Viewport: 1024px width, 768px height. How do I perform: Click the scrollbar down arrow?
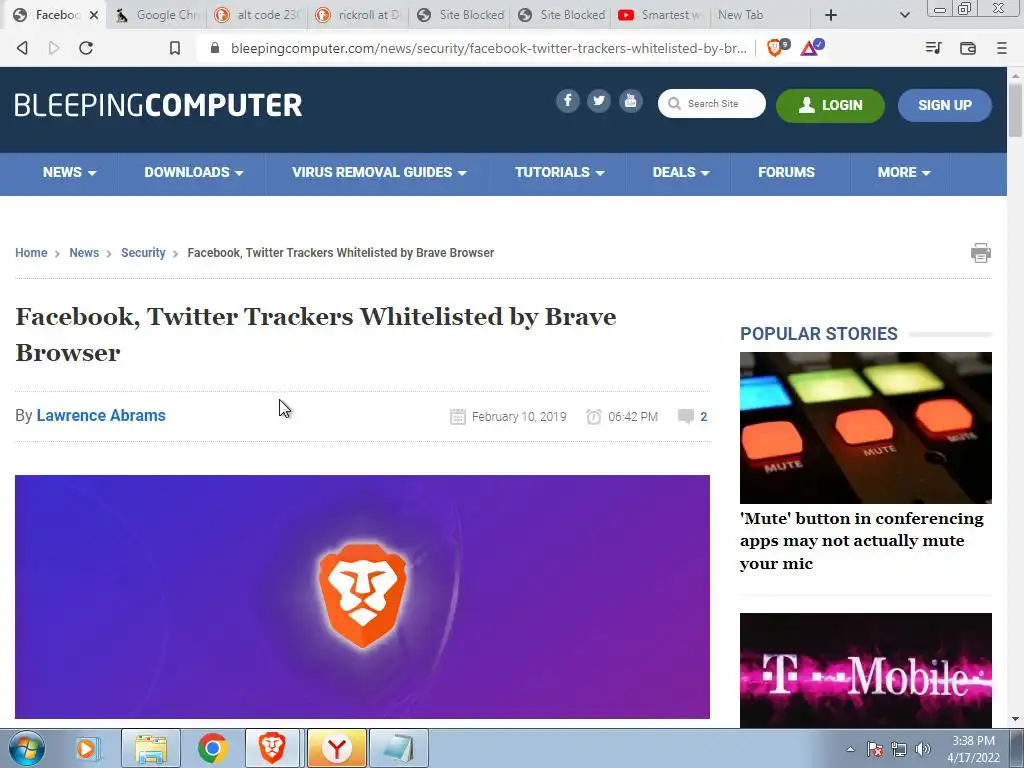coord(1015,719)
